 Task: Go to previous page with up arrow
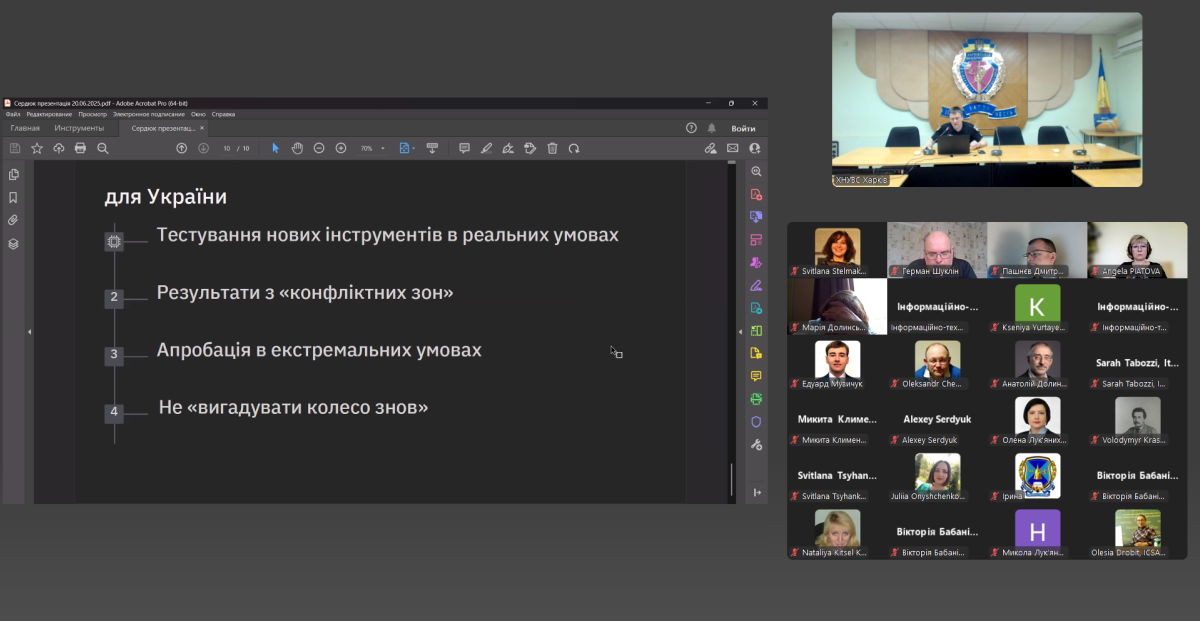pos(181,148)
